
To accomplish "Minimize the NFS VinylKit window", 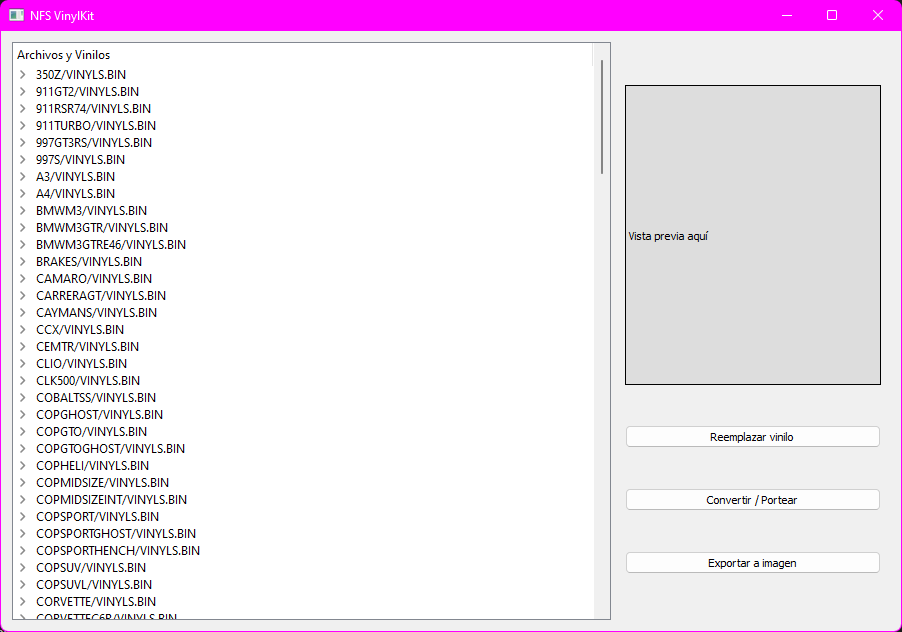I will [x=787, y=16].
